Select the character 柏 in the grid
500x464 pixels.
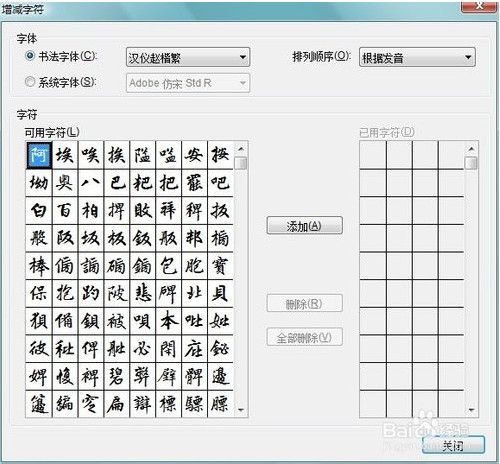click(91, 210)
